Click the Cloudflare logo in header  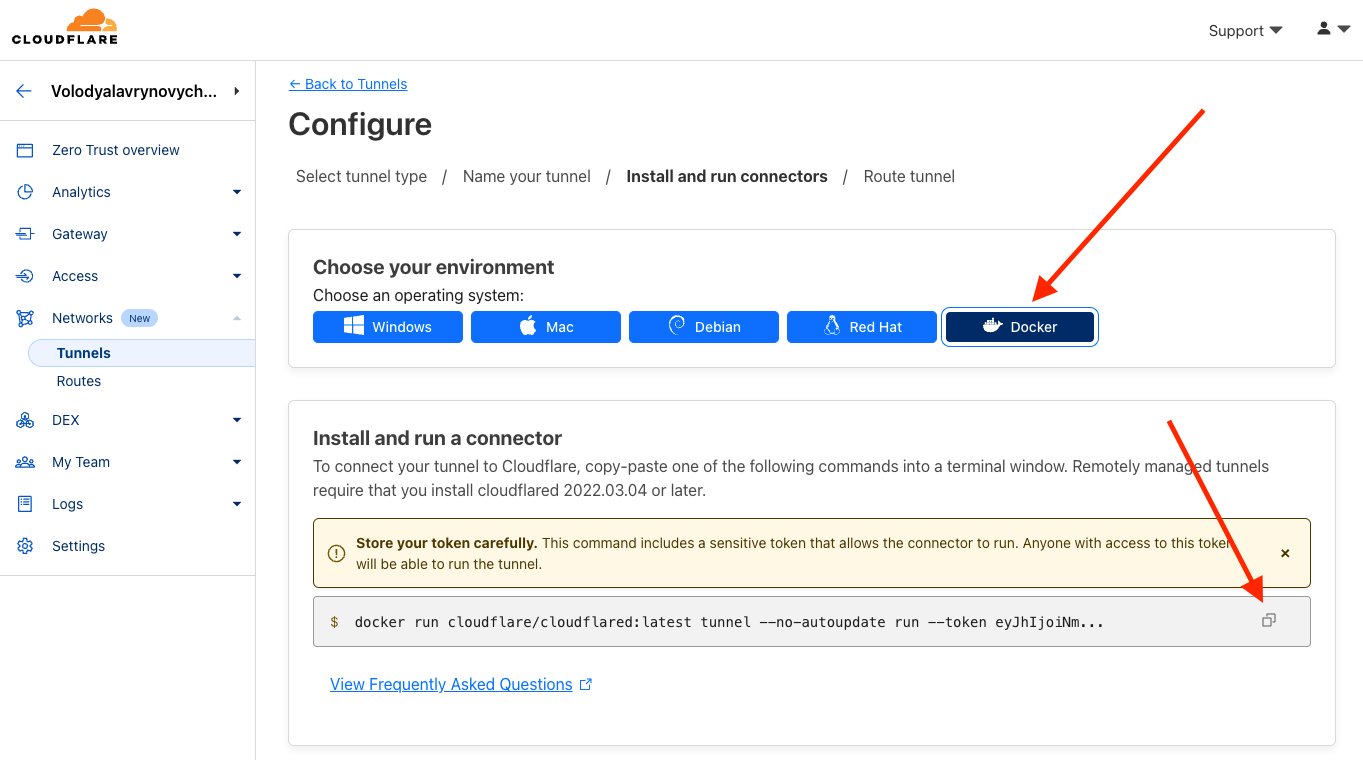pyautogui.click(x=65, y=27)
